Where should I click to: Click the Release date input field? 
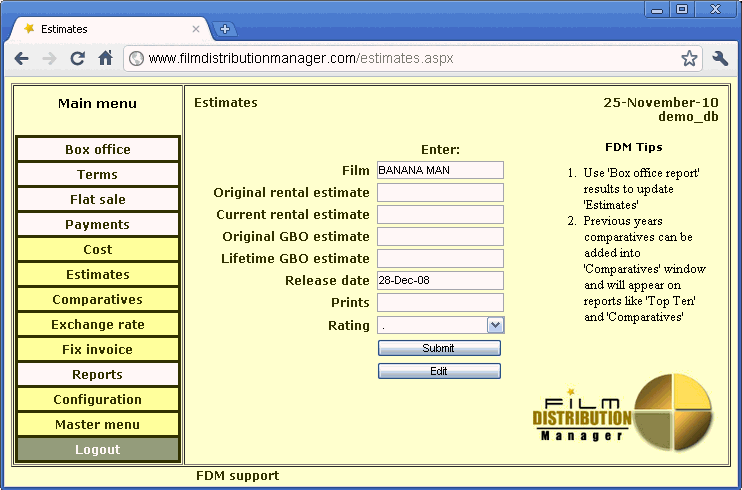point(440,281)
